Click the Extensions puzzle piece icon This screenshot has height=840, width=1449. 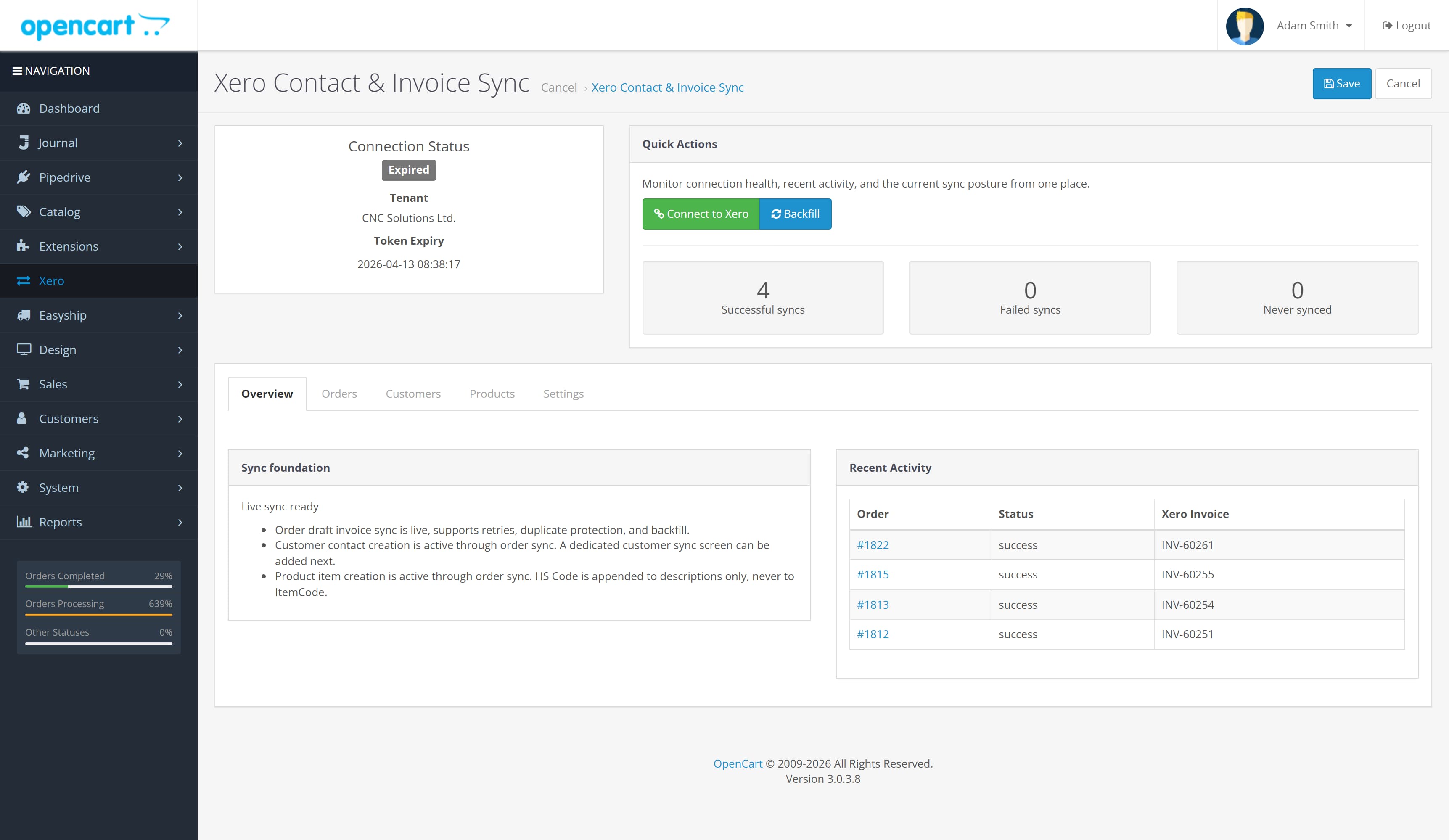coord(24,246)
